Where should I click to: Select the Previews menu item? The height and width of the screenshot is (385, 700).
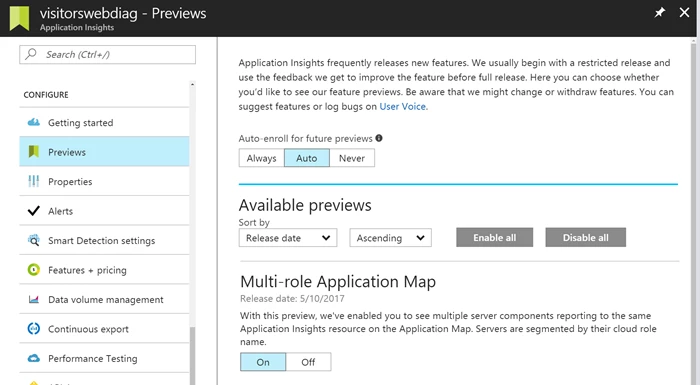point(104,152)
